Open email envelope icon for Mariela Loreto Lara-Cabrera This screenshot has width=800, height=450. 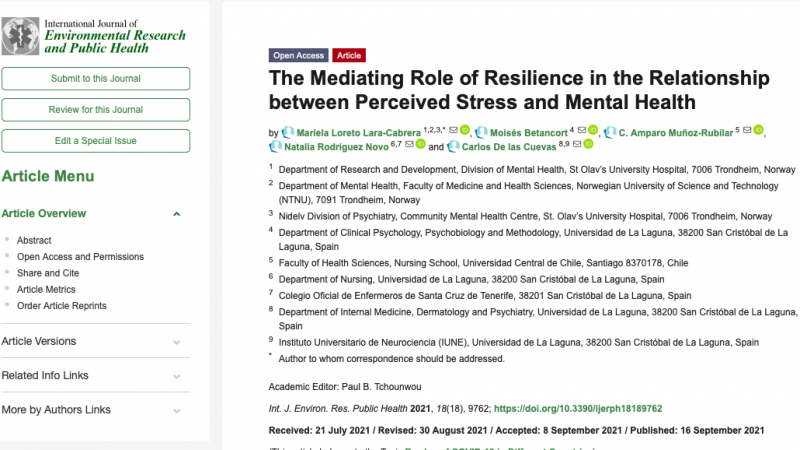453,131
